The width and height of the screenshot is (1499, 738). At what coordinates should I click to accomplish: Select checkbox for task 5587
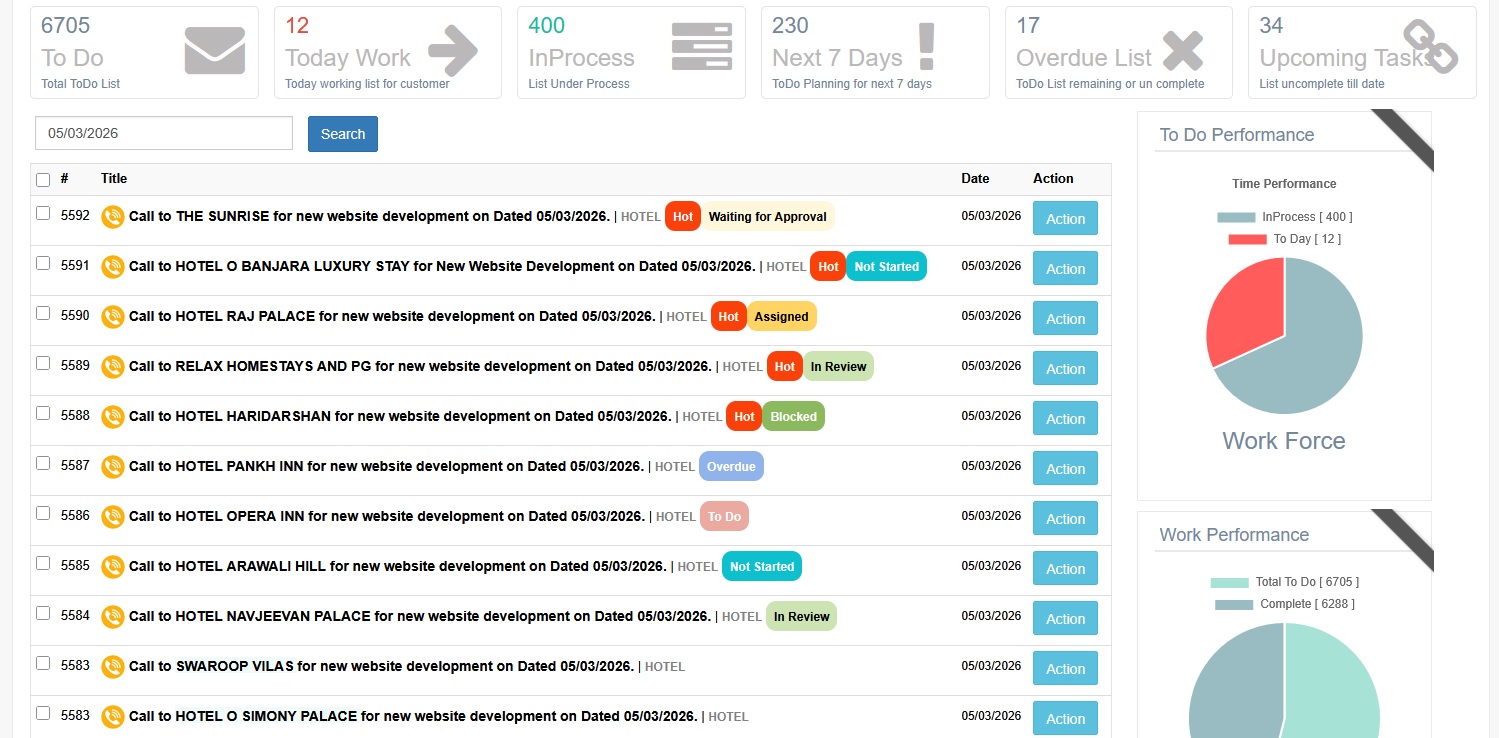[43, 463]
